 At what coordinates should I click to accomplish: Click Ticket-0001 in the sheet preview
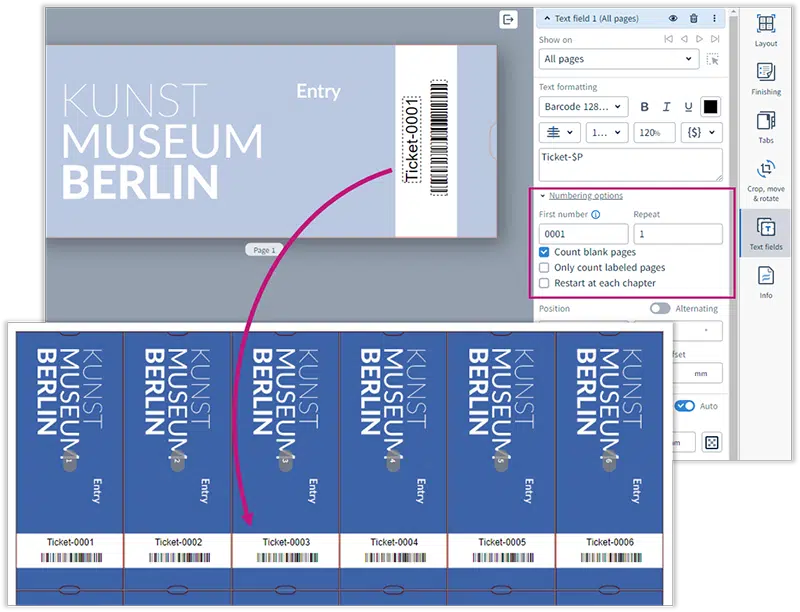(x=70, y=542)
